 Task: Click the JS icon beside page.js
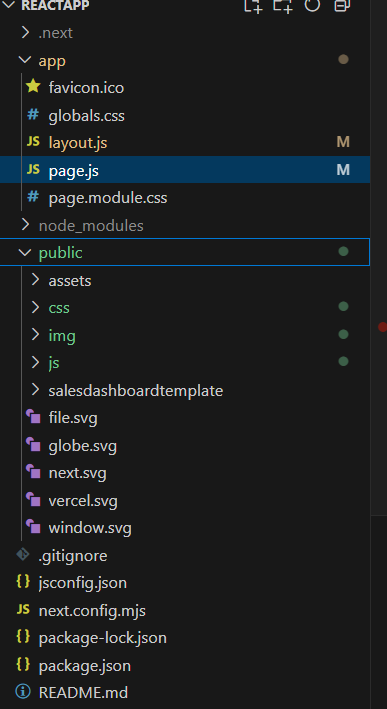click(33, 170)
